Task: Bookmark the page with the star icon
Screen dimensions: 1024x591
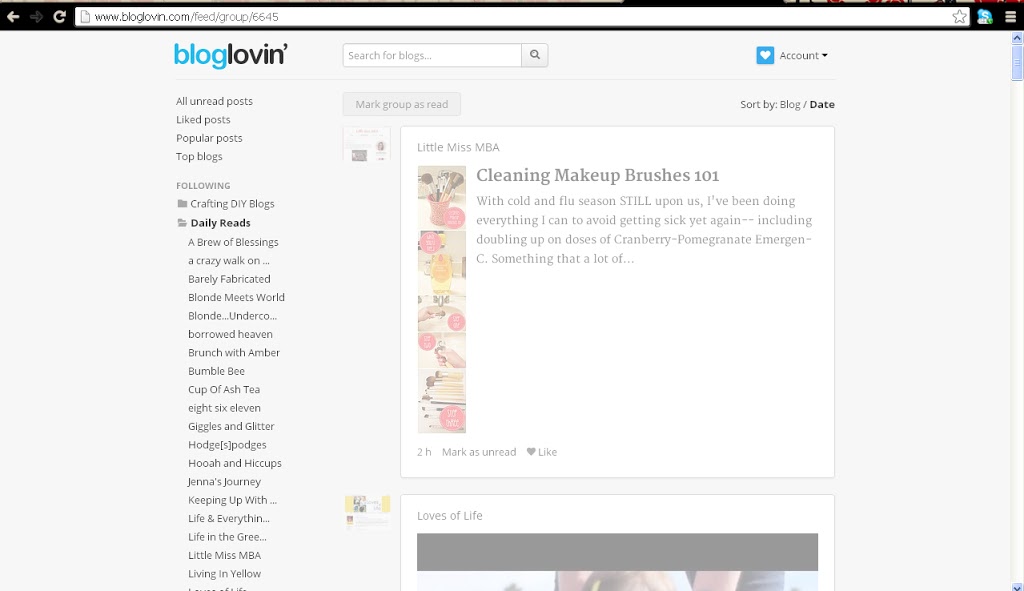Action: click(x=960, y=17)
